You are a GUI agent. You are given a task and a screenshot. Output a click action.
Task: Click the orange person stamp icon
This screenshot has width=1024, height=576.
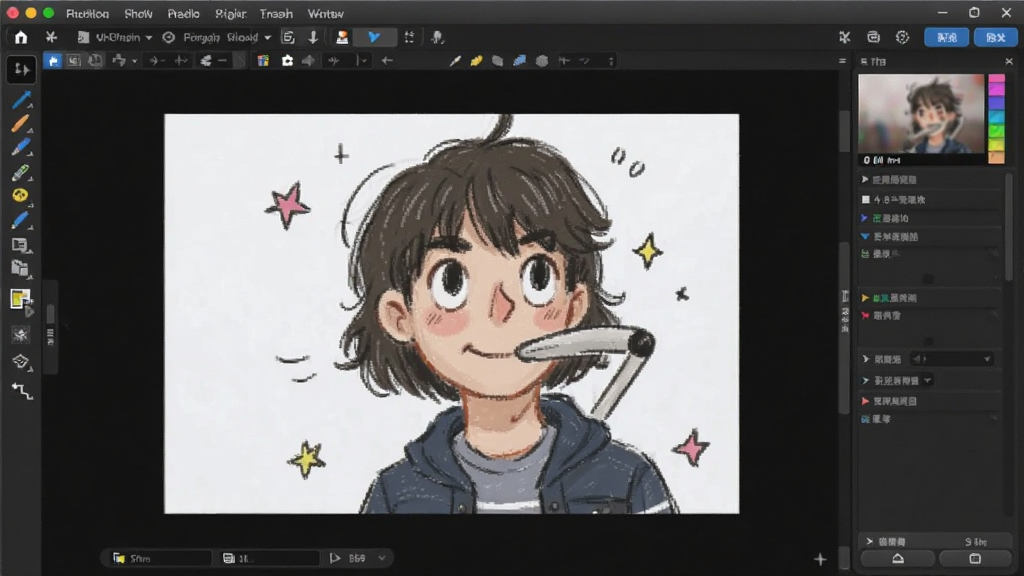point(342,37)
